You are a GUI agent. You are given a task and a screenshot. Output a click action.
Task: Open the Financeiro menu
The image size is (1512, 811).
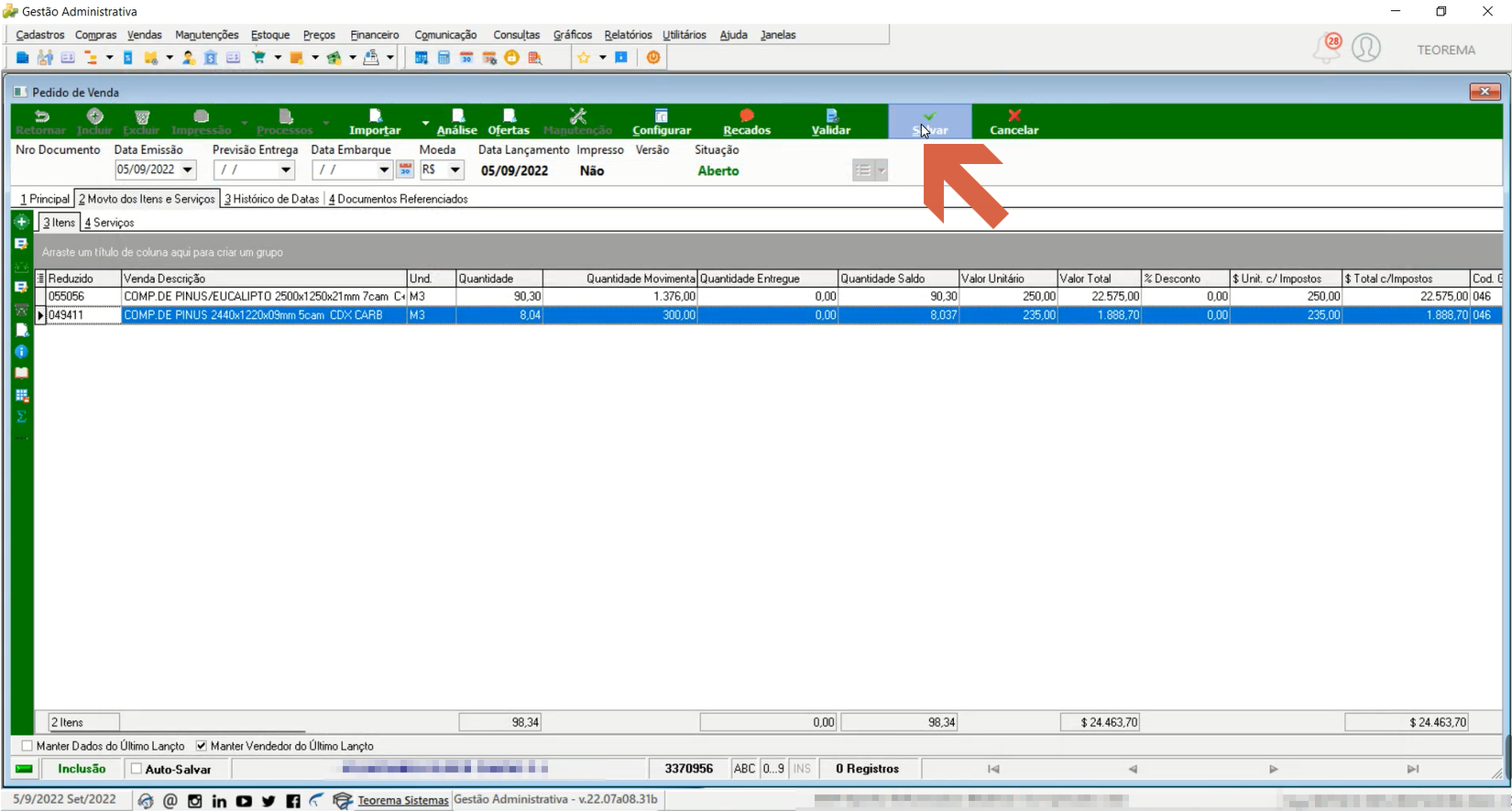pos(375,35)
